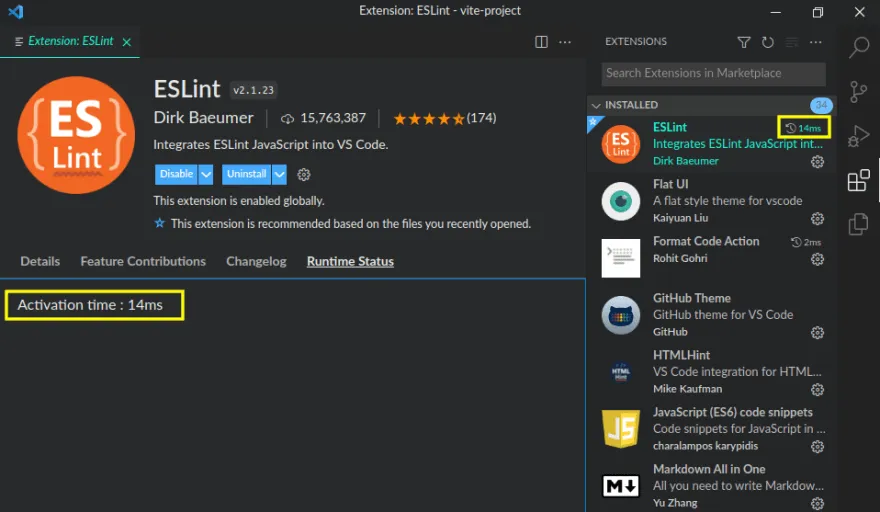Open manage gear for HTMLHint
The height and width of the screenshot is (512, 880).
click(x=818, y=390)
